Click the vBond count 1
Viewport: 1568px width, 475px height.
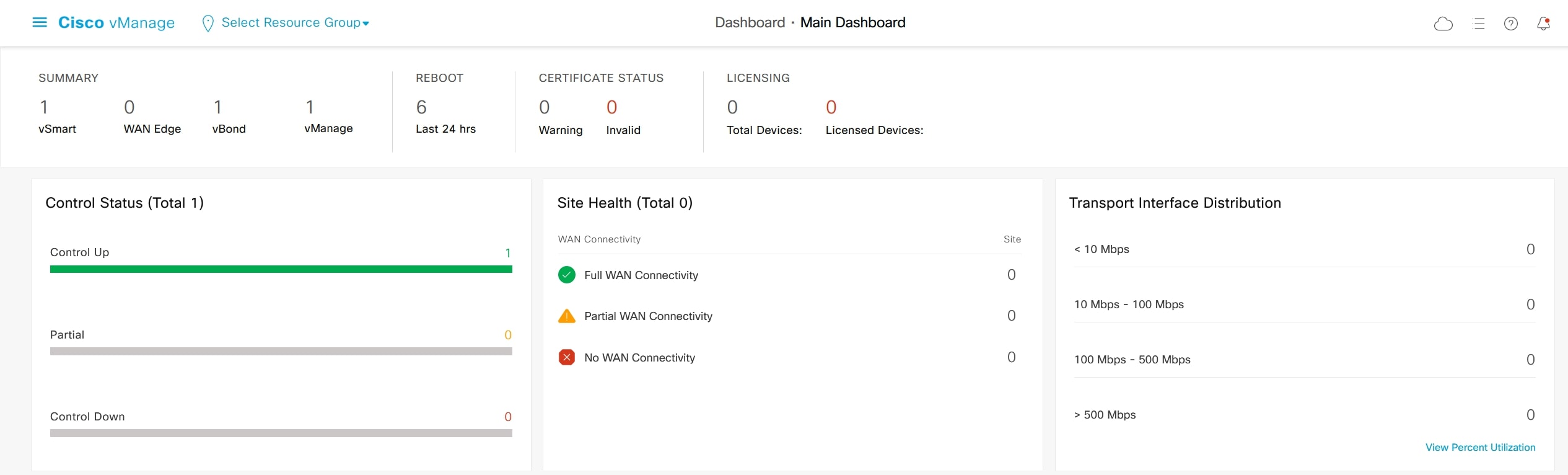[x=217, y=107]
